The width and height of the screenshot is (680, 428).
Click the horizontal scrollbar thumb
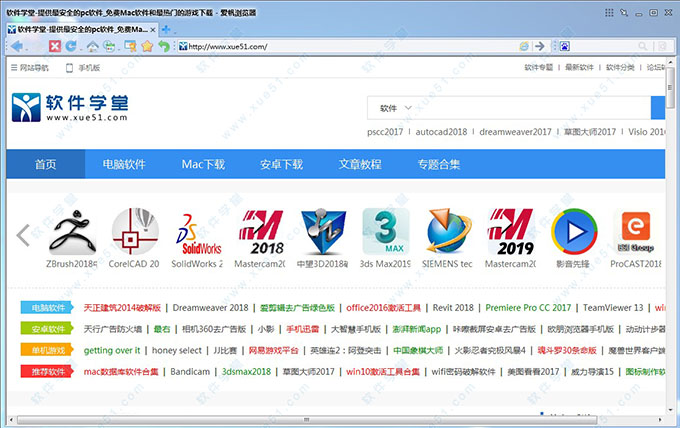point(307,420)
